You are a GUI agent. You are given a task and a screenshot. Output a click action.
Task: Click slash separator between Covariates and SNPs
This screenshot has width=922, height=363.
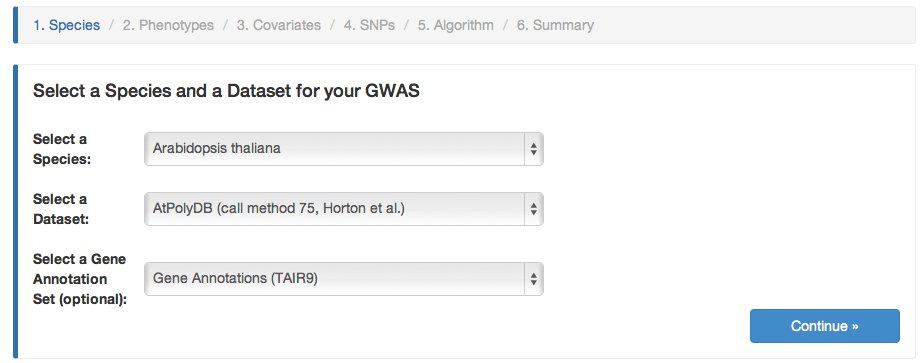tap(332, 25)
